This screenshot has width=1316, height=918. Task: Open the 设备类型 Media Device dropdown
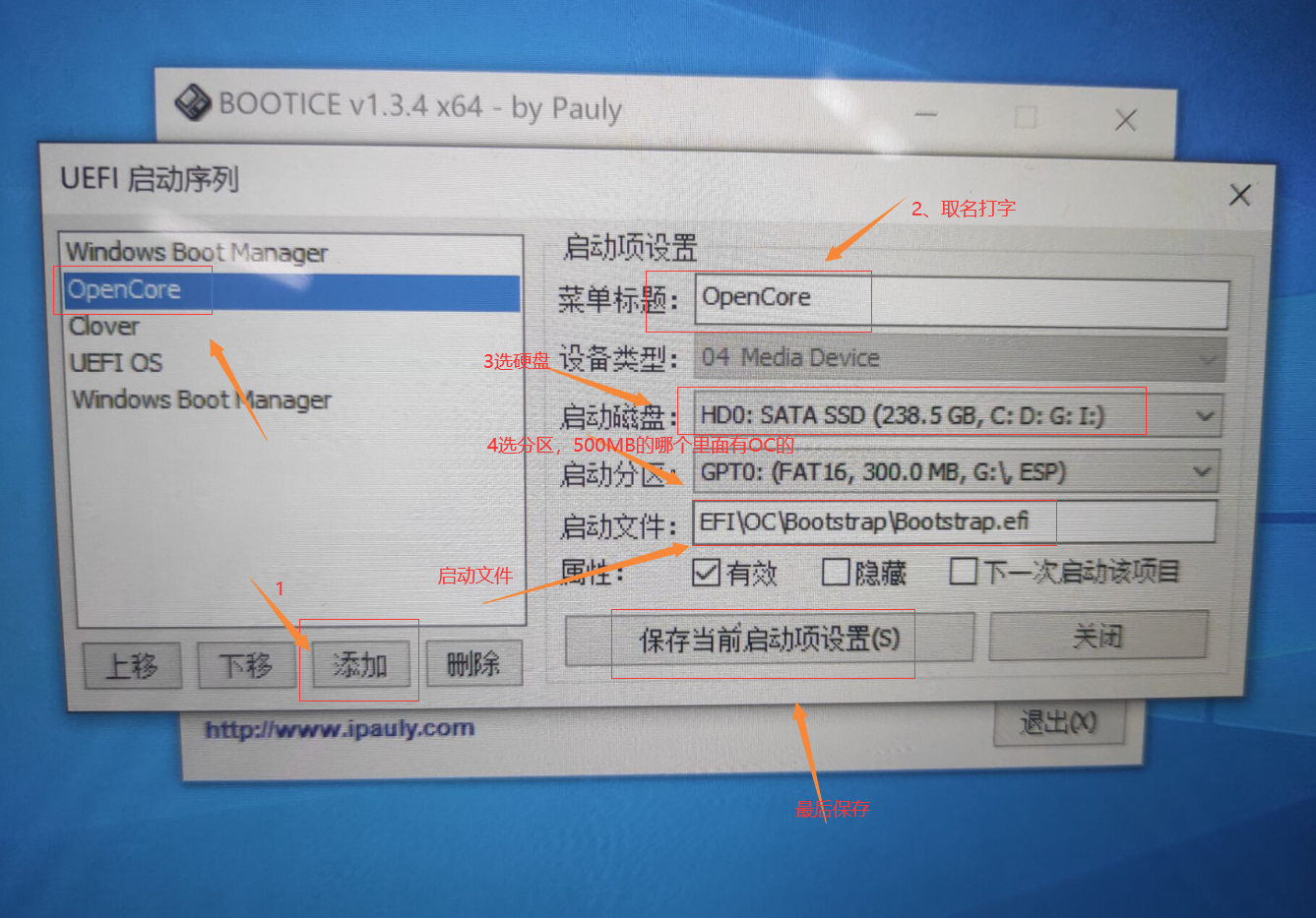pyautogui.click(x=1207, y=360)
